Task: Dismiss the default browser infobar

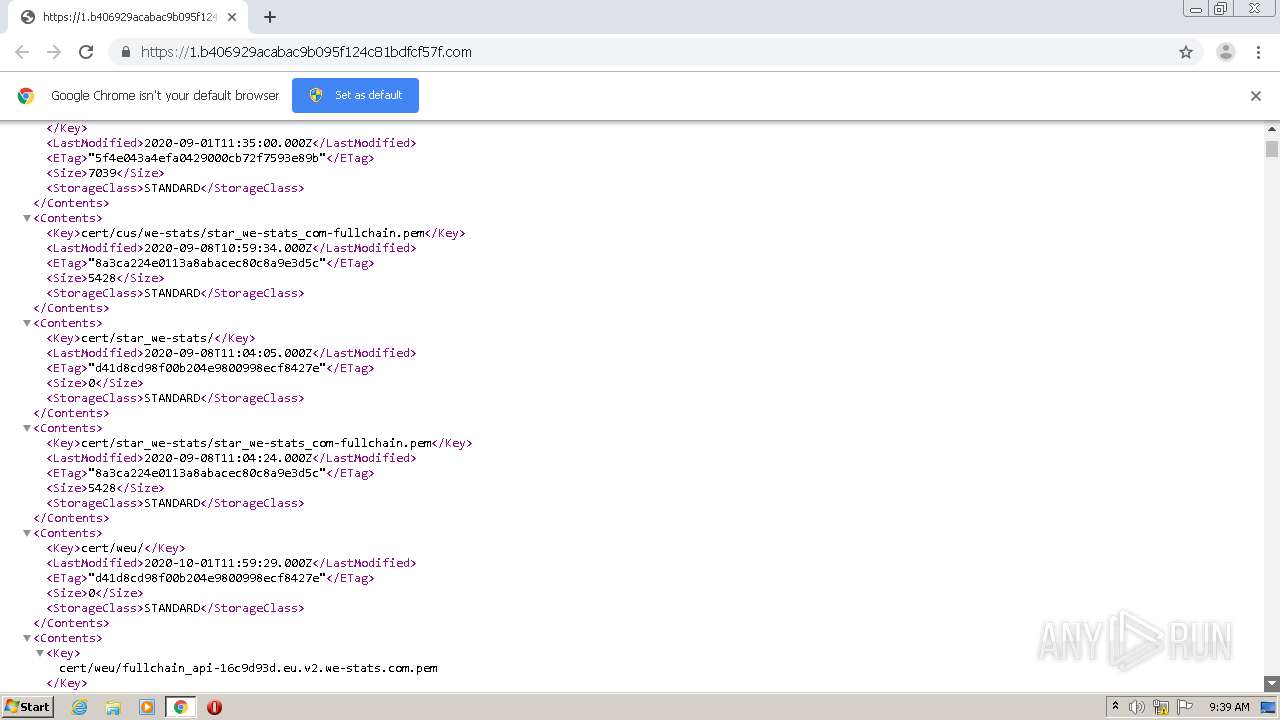Action: (x=1256, y=96)
